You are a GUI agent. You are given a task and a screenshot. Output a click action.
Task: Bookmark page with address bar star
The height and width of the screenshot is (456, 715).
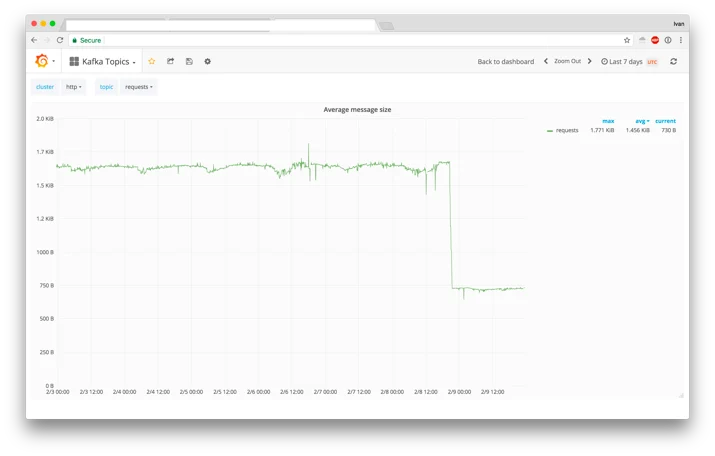pos(627,40)
